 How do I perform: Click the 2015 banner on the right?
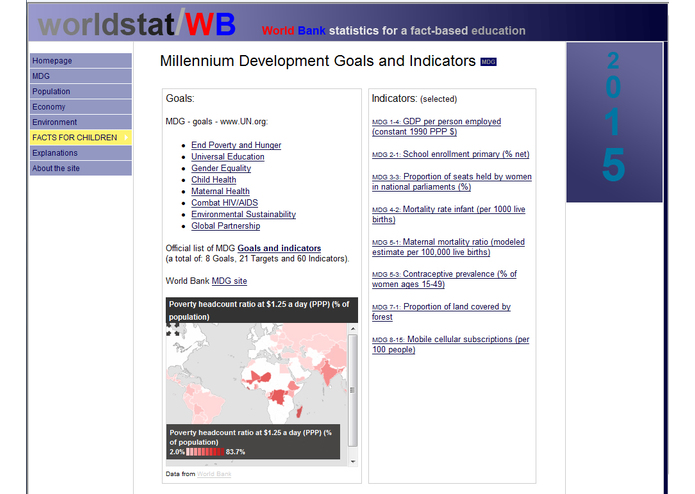click(x=614, y=122)
